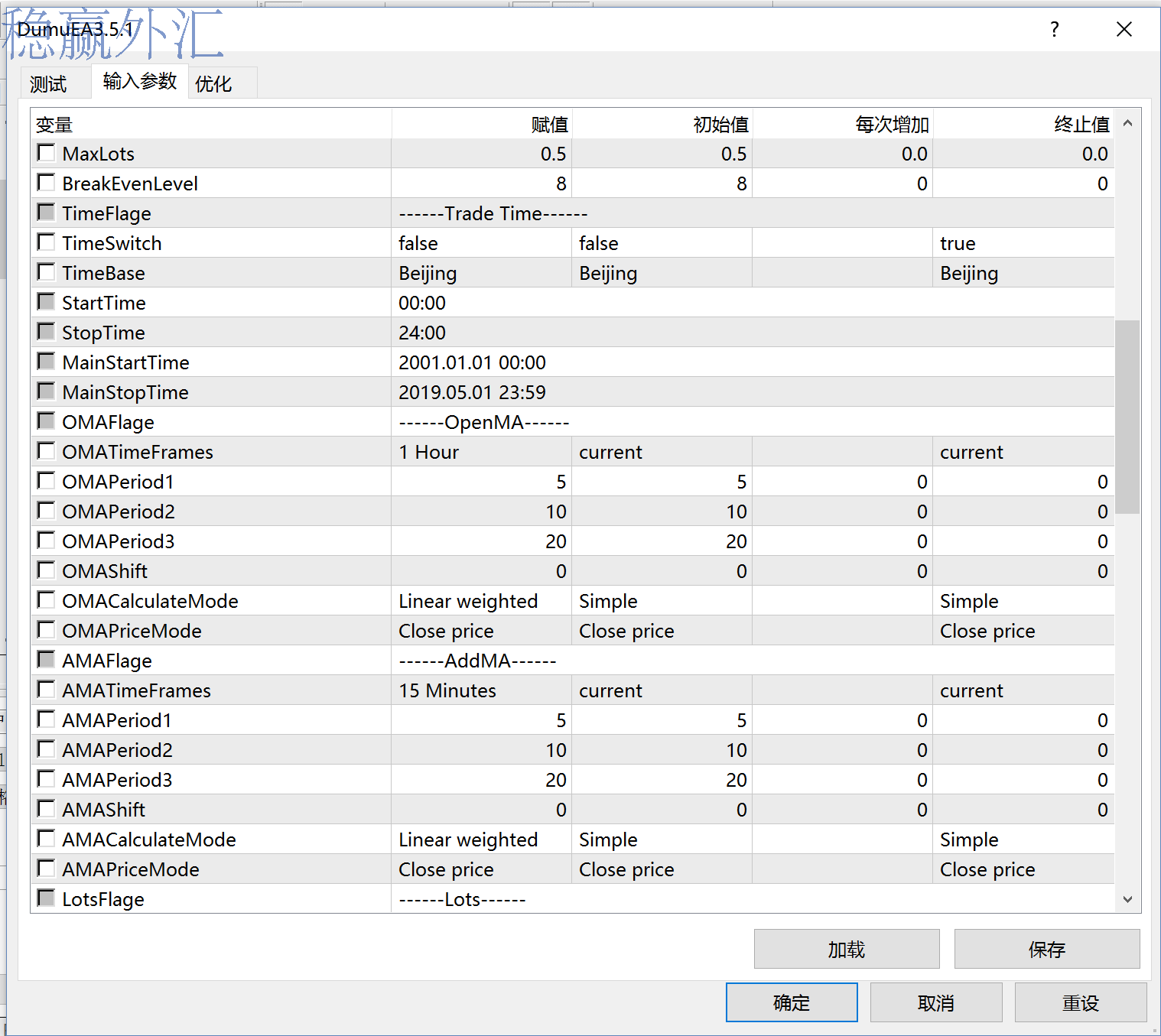Open the AMATimeFrames value '15 Minutes'
The height and width of the screenshot is (1036, 1161).
(x=481, y=690)
